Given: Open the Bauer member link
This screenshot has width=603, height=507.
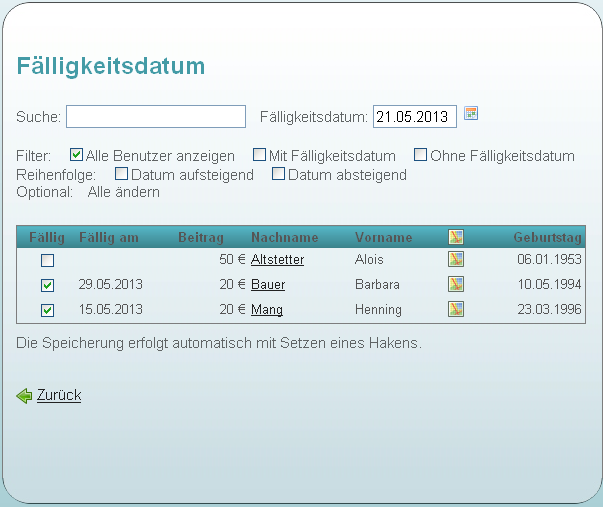Looking at the screenshot, I should point(267,285).
